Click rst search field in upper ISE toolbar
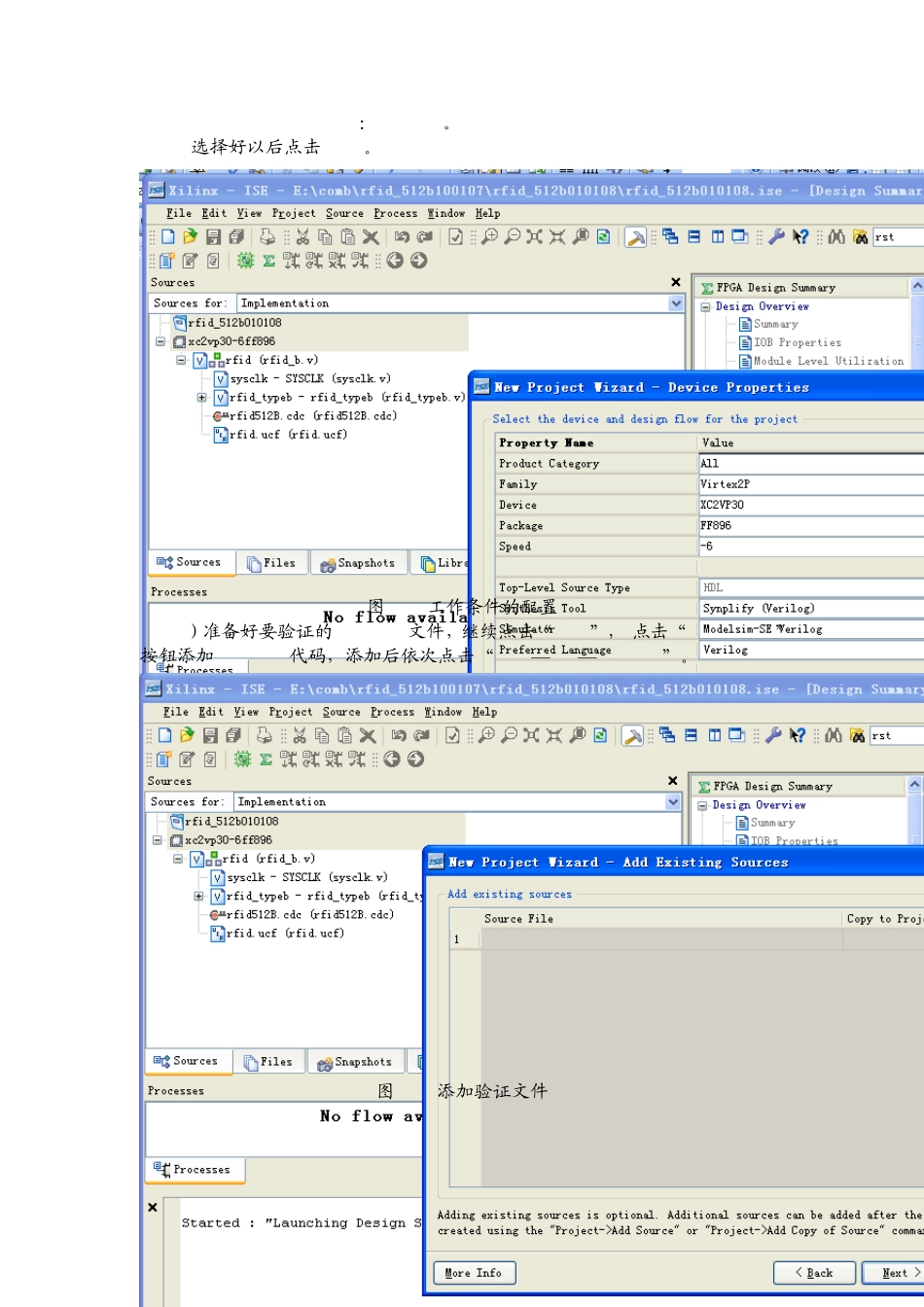This screenshot has width=924, height=1307. [897, 236]
